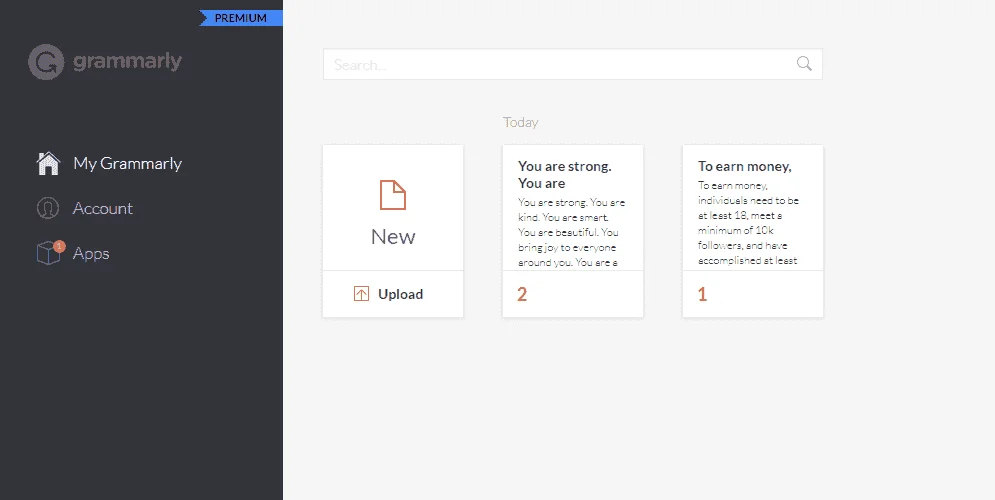Click the Apps box icon
The height and width of the screenshot is (500, 995).
[x=48, y=253]
